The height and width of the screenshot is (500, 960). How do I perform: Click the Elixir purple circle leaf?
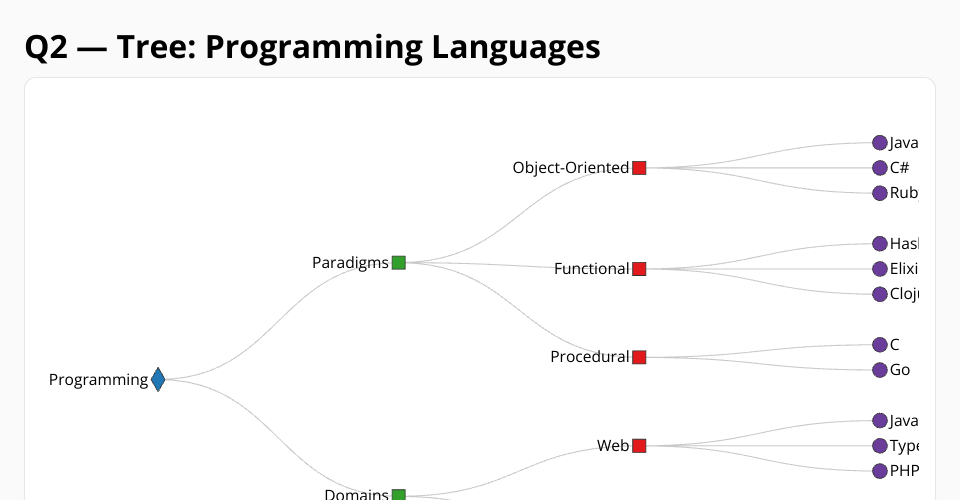click(880, 269)
